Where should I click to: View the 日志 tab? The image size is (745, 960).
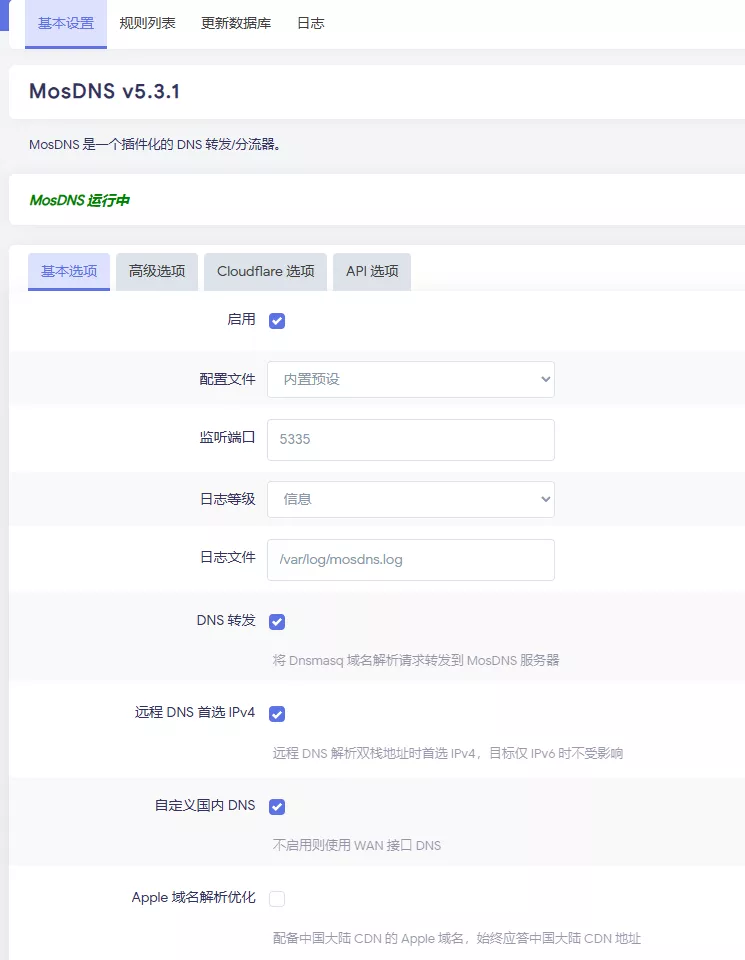pos(310,23)
